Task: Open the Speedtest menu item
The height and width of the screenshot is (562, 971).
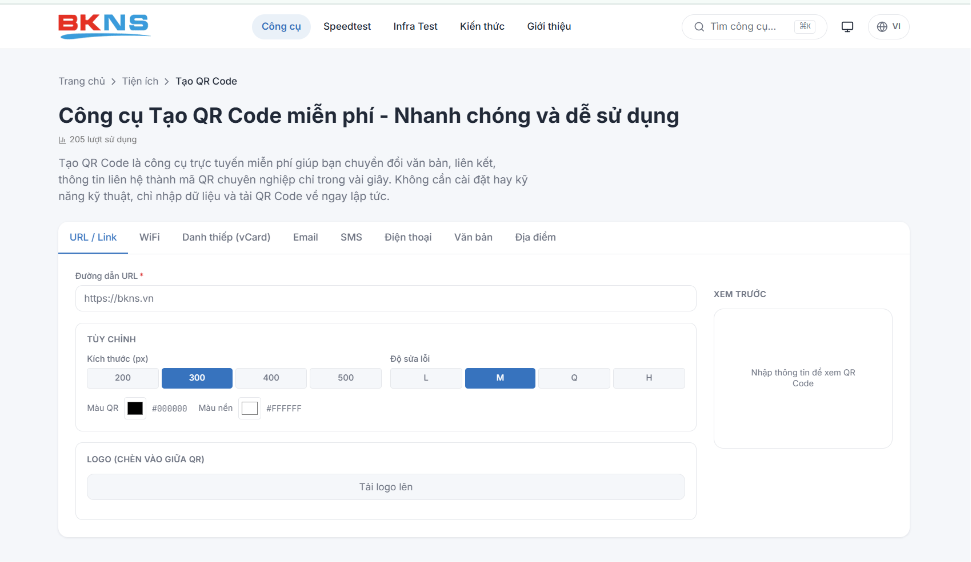Action: 347,27
